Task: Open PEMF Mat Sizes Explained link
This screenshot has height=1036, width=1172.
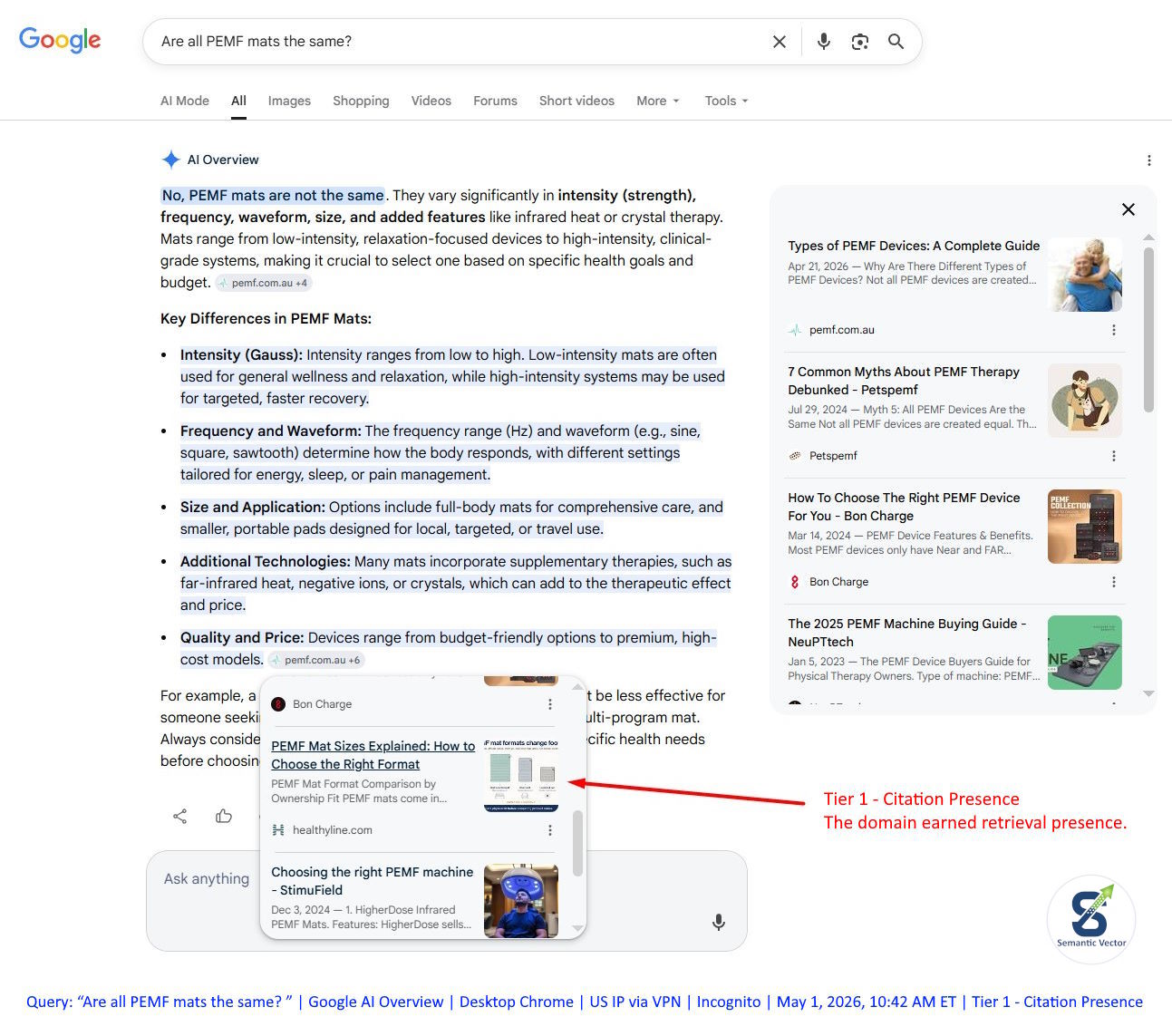Action: [x=373, y=755]
